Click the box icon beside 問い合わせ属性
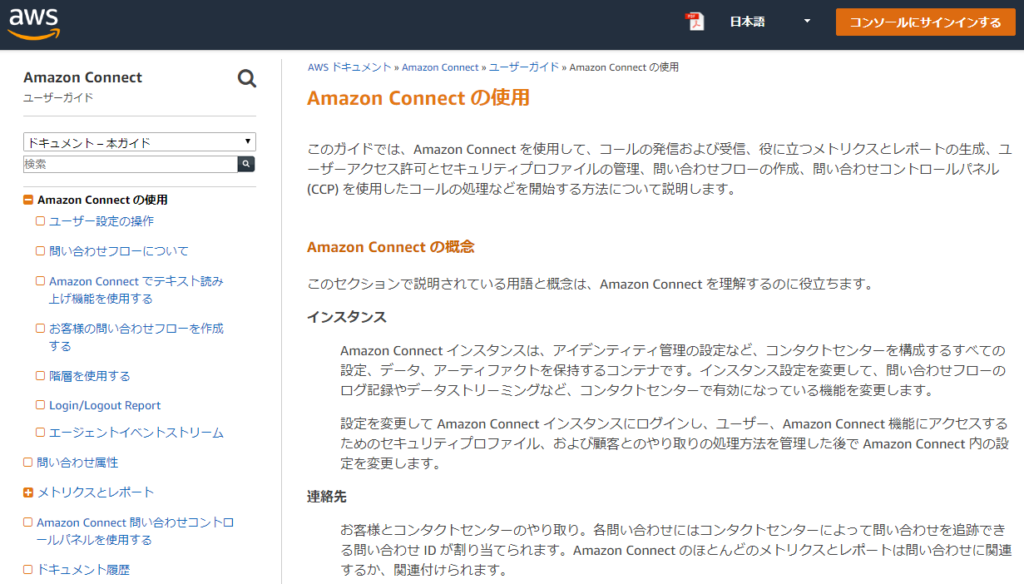This screenshot has height=584, width=1024. click(28, 462)
